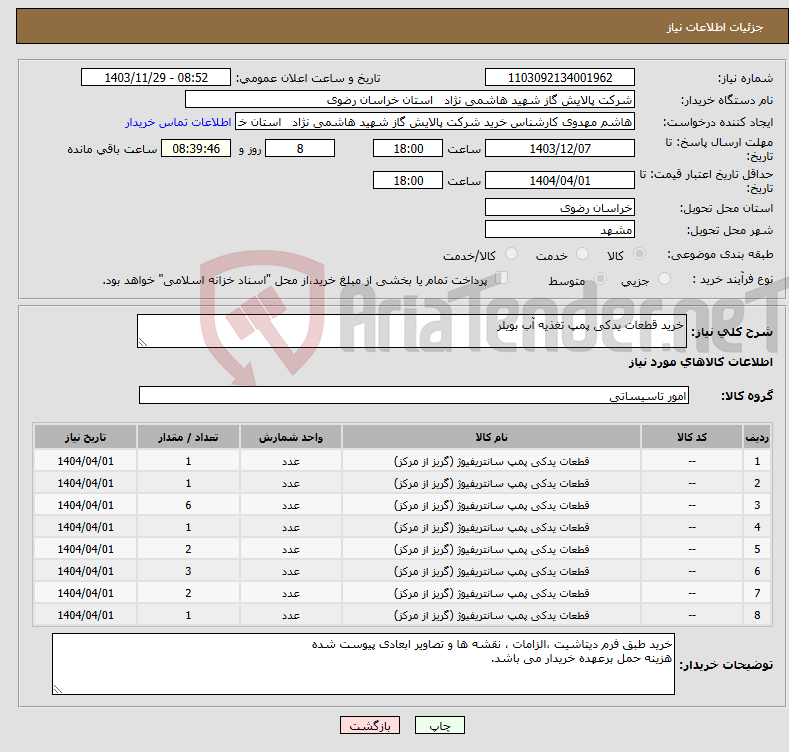Viewport: 789px width, 752px height.
Task: Click the چاپ print button
Action: [440, 725]
